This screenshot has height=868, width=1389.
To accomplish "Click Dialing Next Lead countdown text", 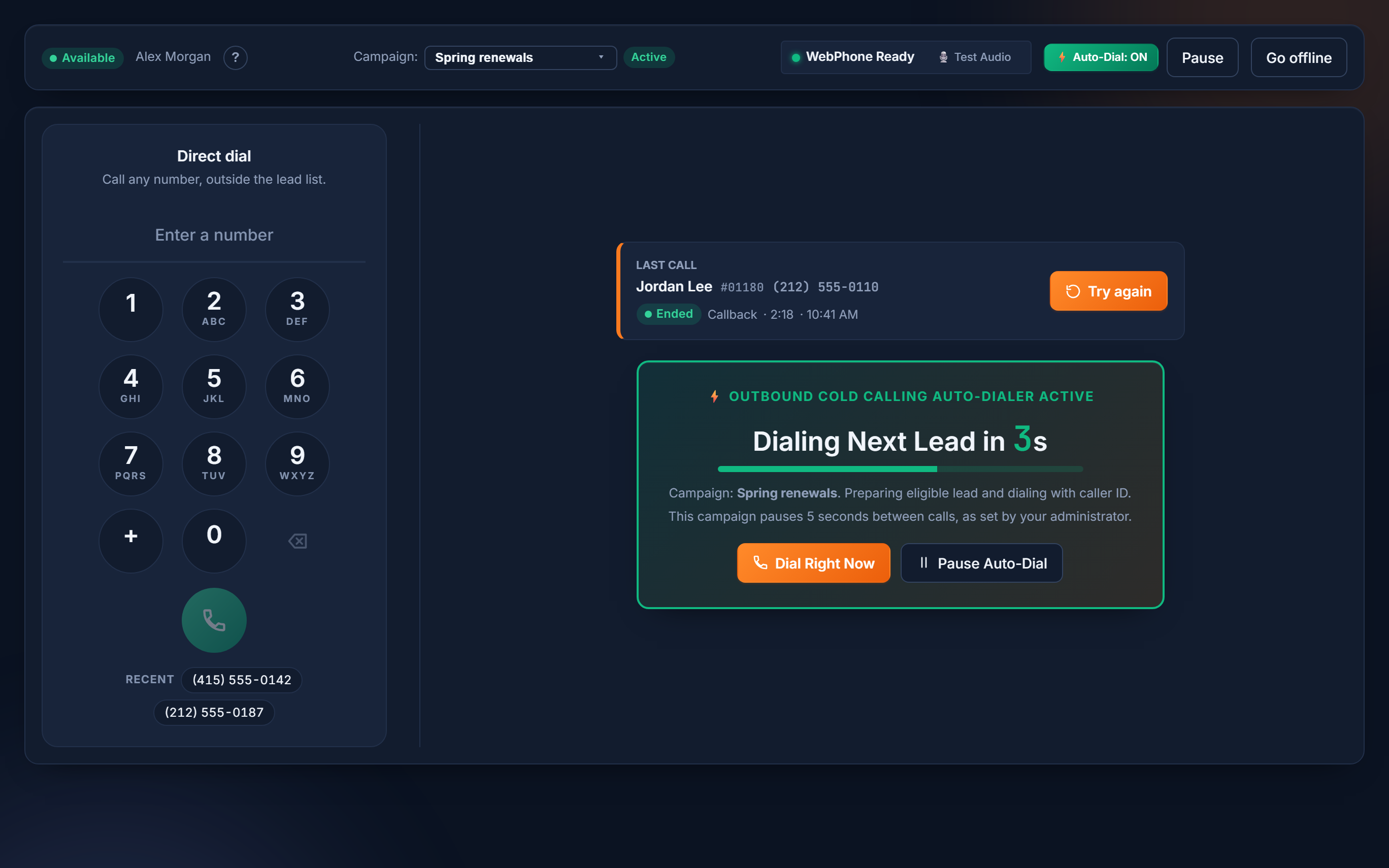I will click(x=900, y=440).
